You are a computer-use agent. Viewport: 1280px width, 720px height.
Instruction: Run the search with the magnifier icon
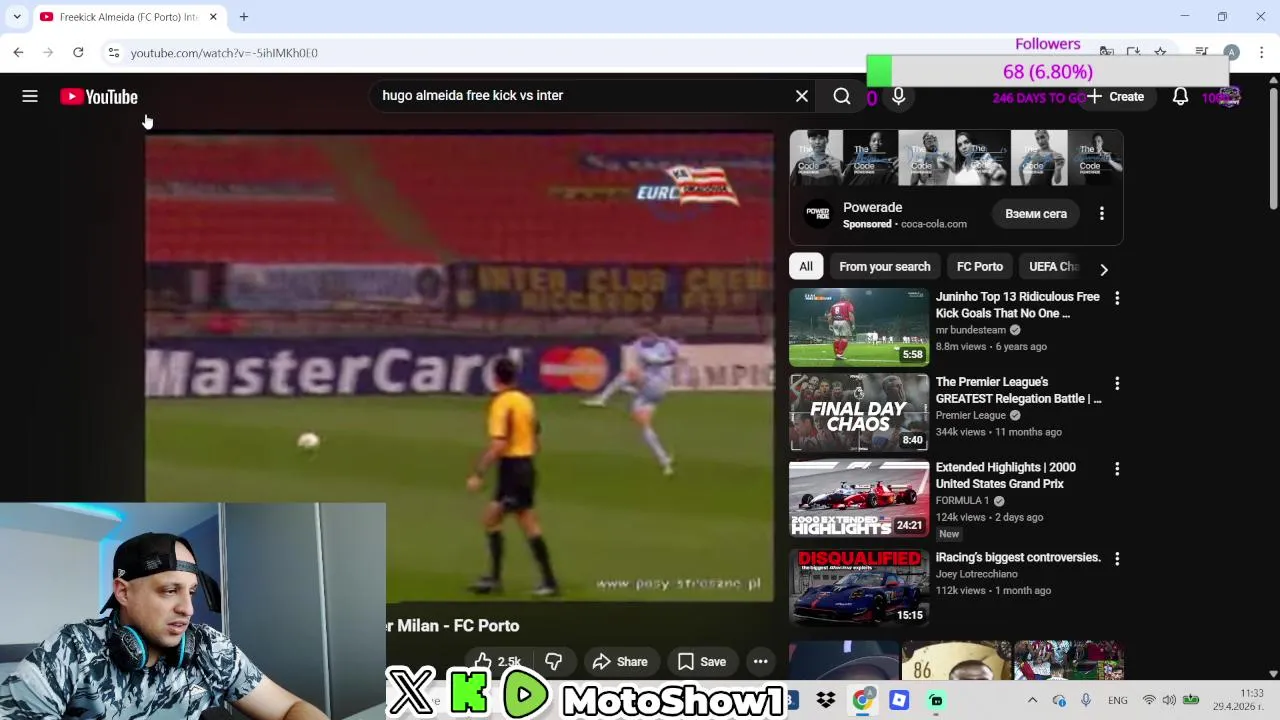click(x=842, y=96)
